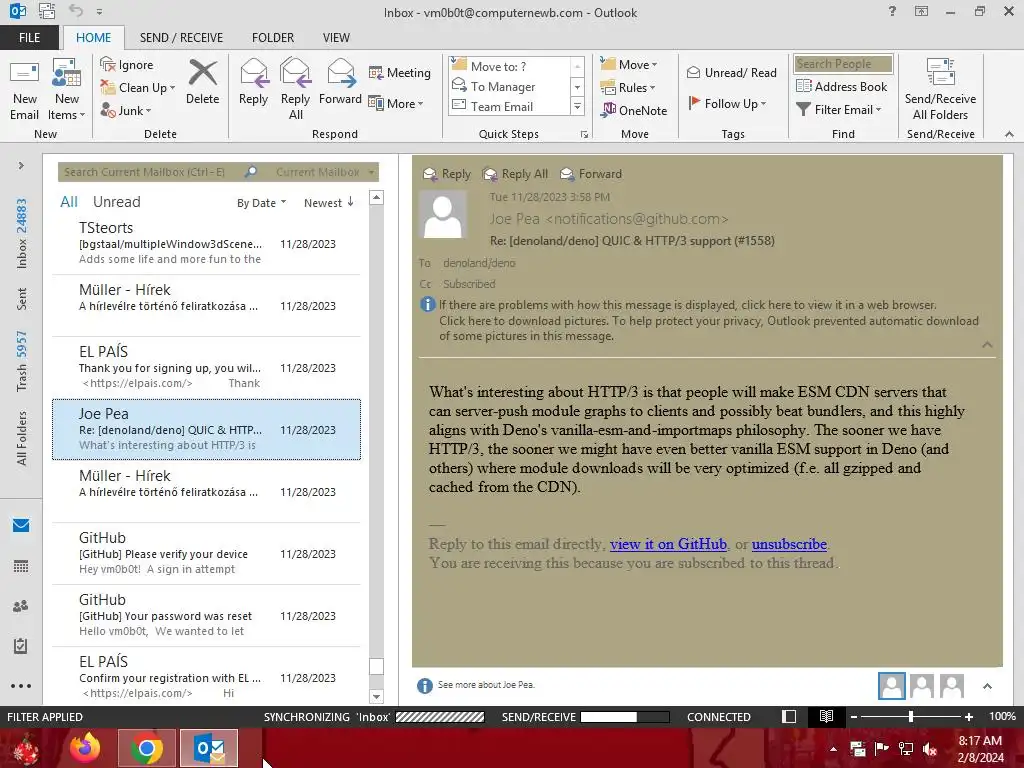The height and width of the screenshot is (768, 1024).
Task: Click info icon beside See more about Joe Pea
Action: [x=424, y=685]
